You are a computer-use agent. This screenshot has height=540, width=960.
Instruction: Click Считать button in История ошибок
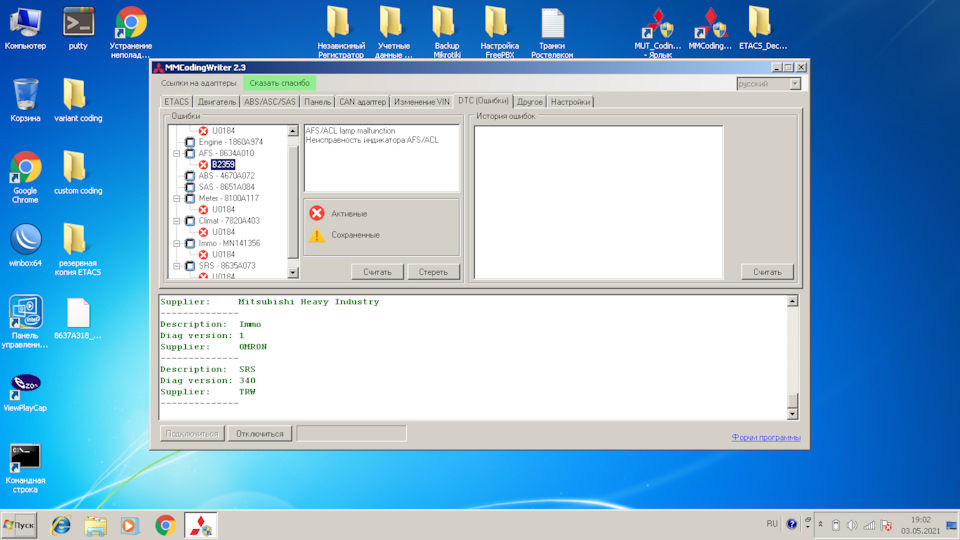pos(767,272)
